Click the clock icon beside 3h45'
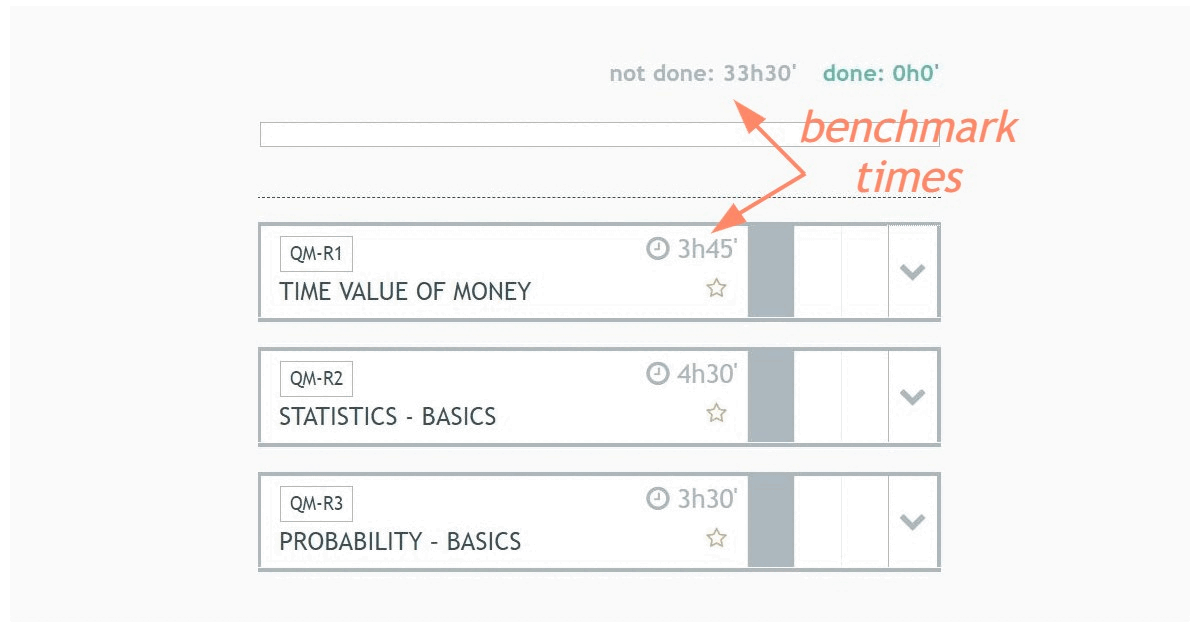The width and height of the screenshot is (1200, 628). pos(657,249)
